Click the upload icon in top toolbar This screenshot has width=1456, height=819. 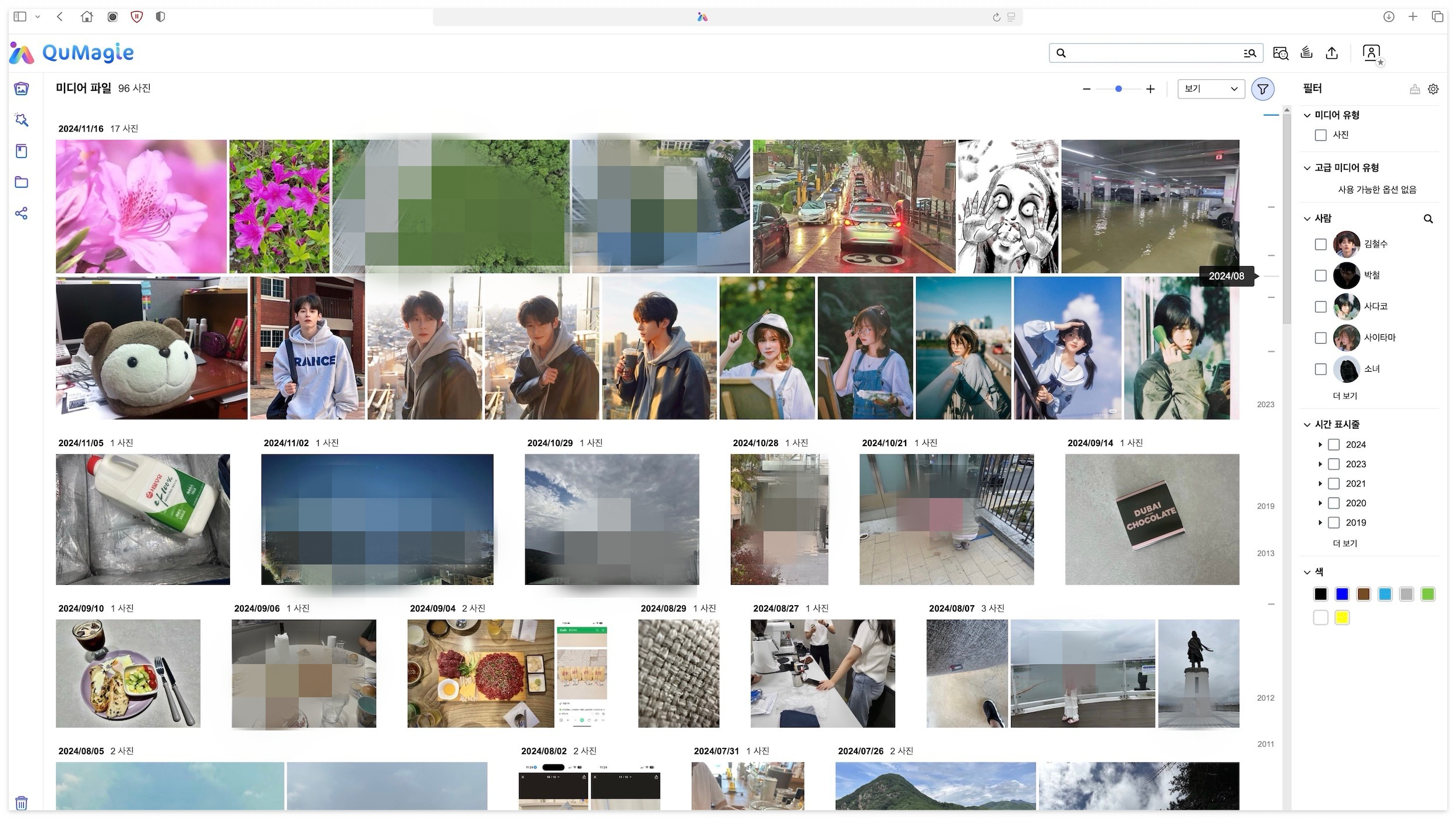[x=1331, y=53]
